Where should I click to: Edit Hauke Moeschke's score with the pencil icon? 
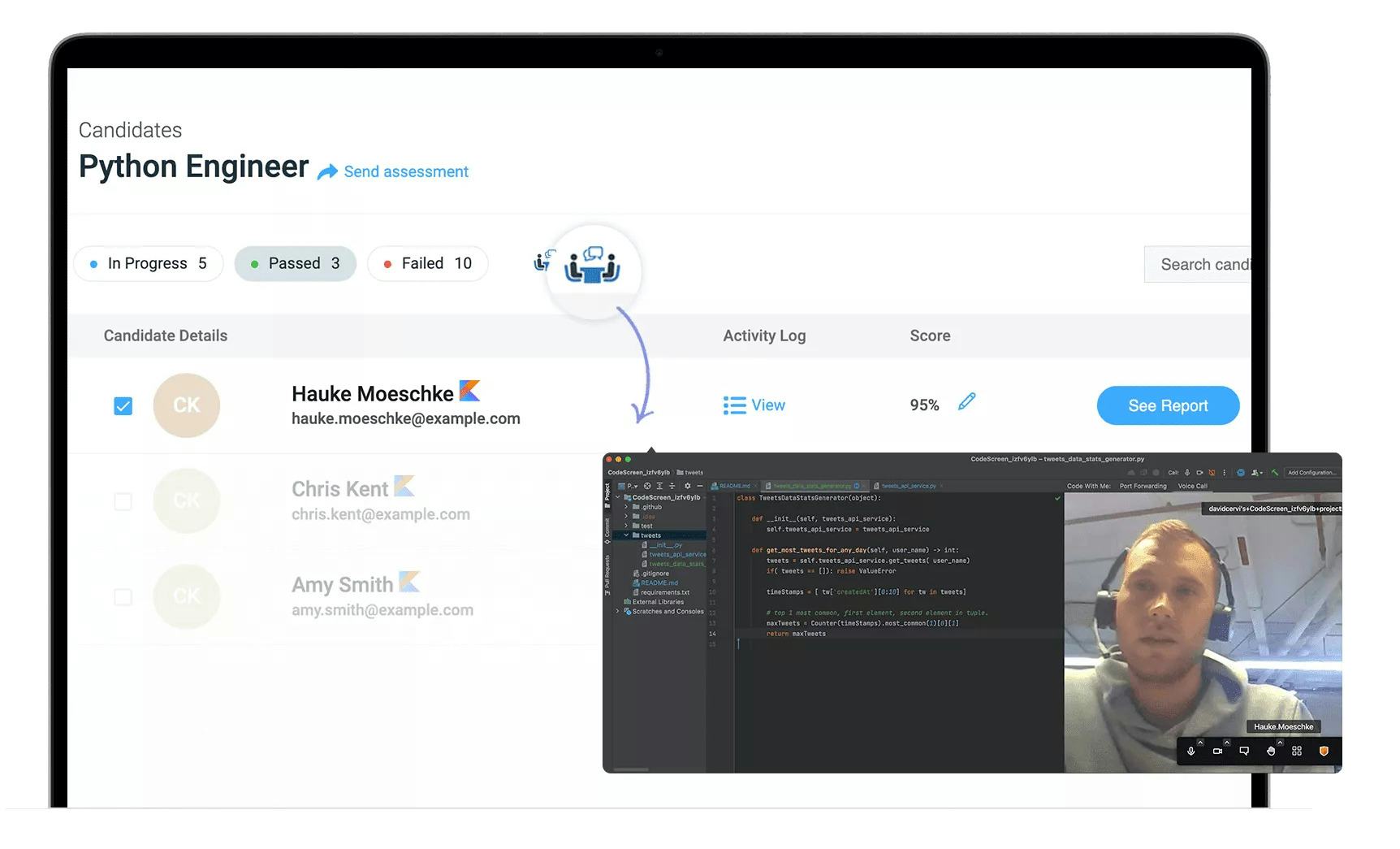coord(967,401)
